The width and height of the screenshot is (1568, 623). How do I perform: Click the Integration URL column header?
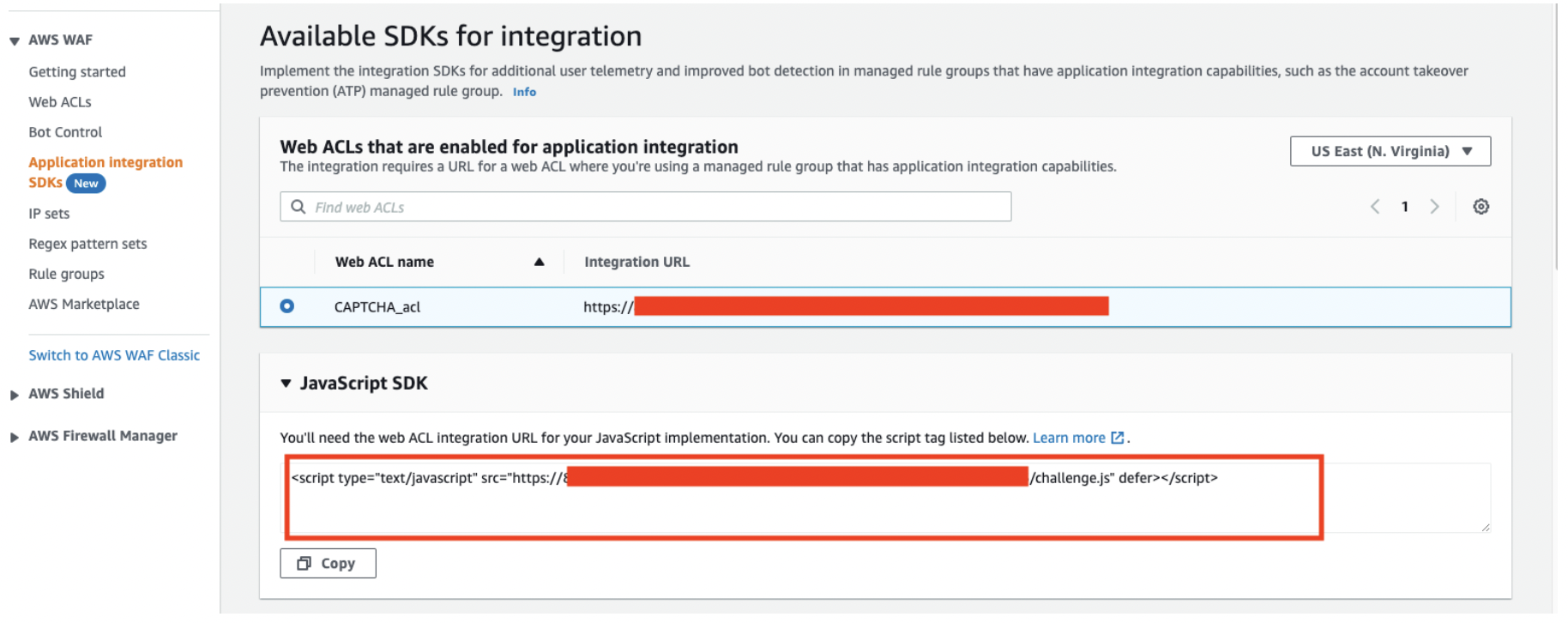coord(636,262)
